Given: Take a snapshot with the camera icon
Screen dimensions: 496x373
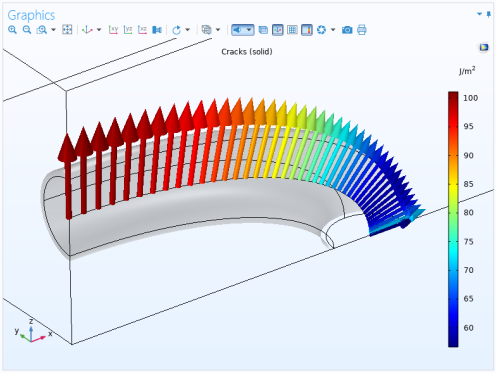Looking at the screenshot, I should tap(347, 30).
